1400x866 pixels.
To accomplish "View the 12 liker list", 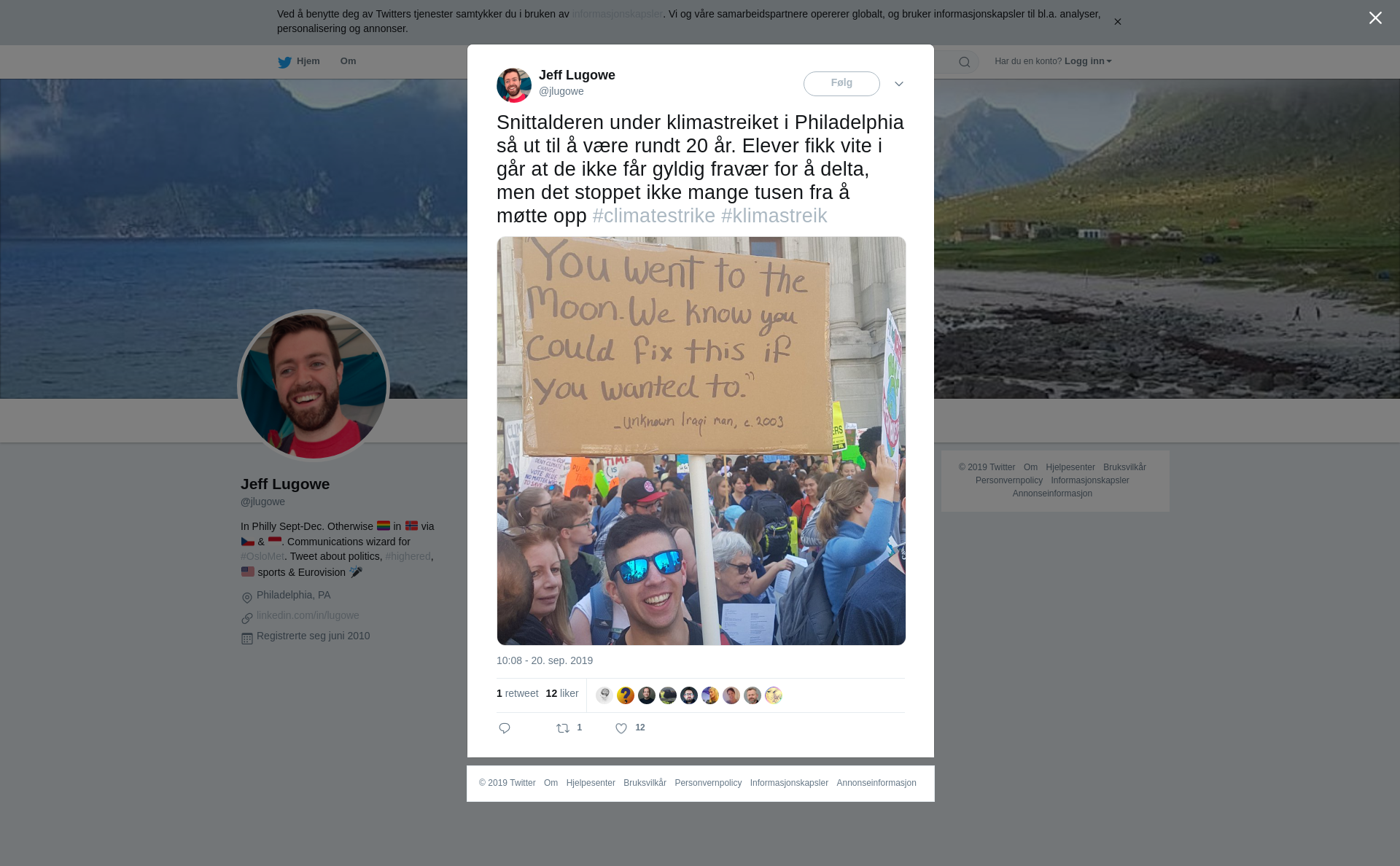I will click(562, 693).
